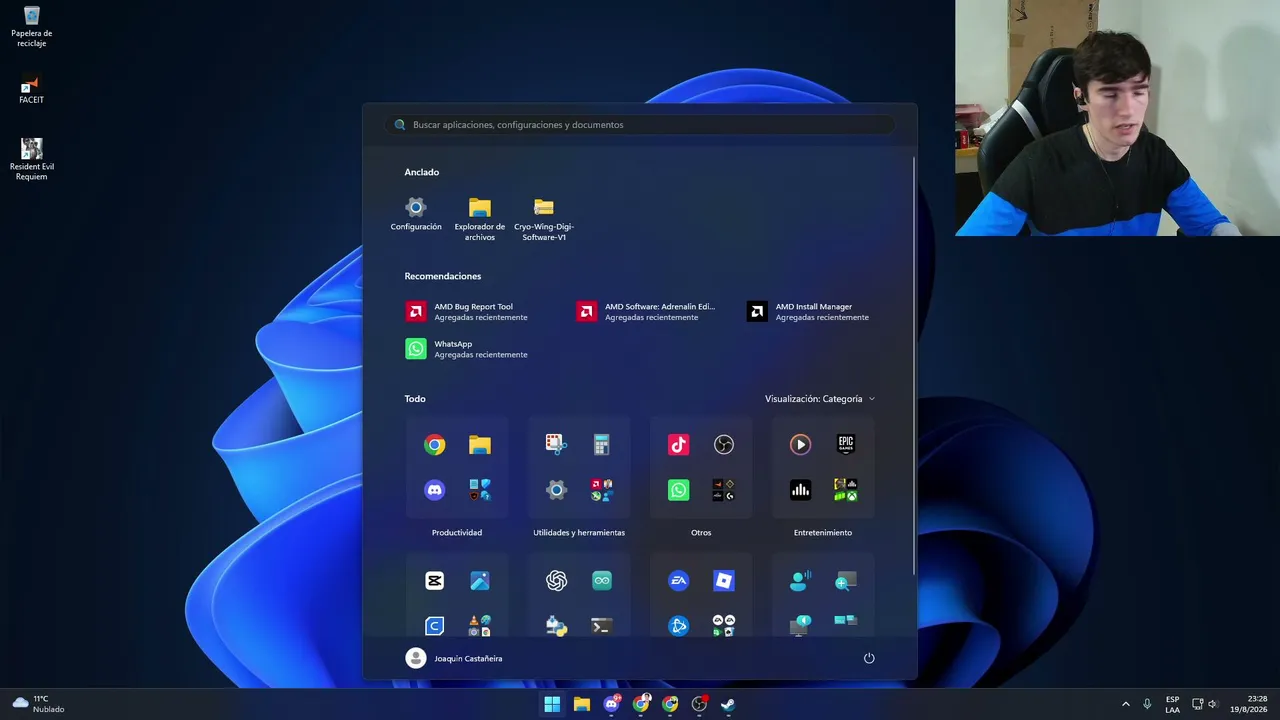Screen dimensions: 1280x720
Task: Click the Start menu vertical scrollbar
Action: (914, 365)
